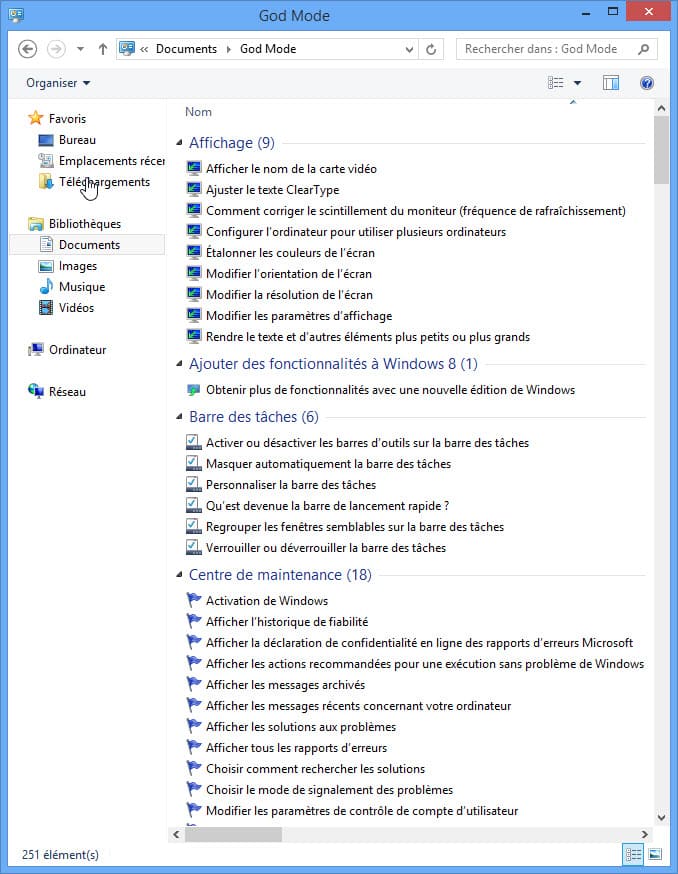Click icon beside Afficher le nom de la carte vidéo

point(193,168)
